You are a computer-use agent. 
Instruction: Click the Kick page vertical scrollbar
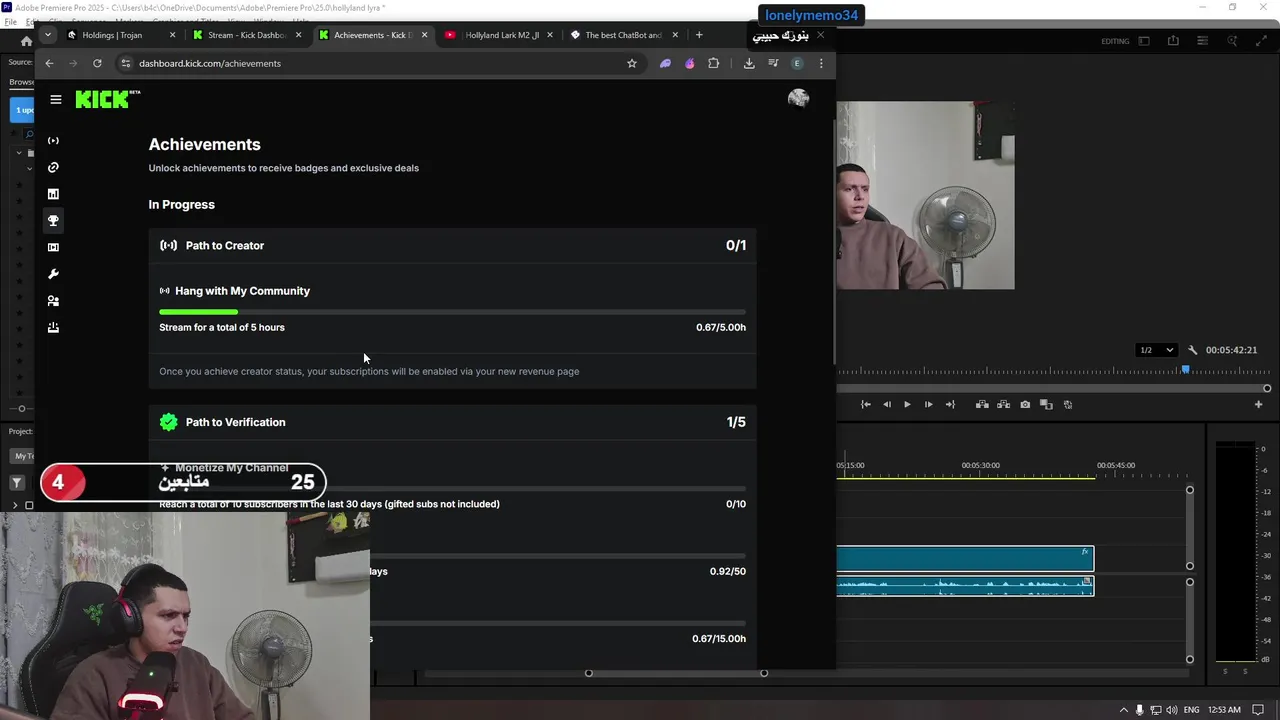[x=834, y=240]
